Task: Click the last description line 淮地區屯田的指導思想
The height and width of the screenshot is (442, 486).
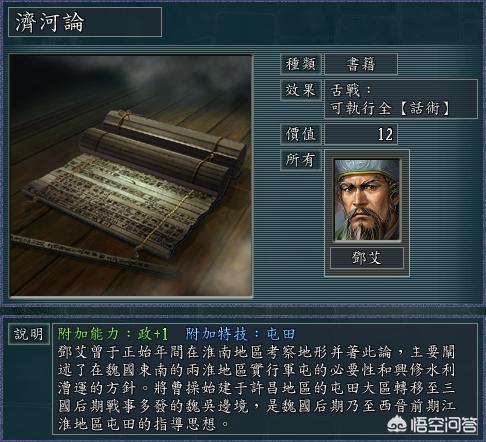Action: click(143, 424)
